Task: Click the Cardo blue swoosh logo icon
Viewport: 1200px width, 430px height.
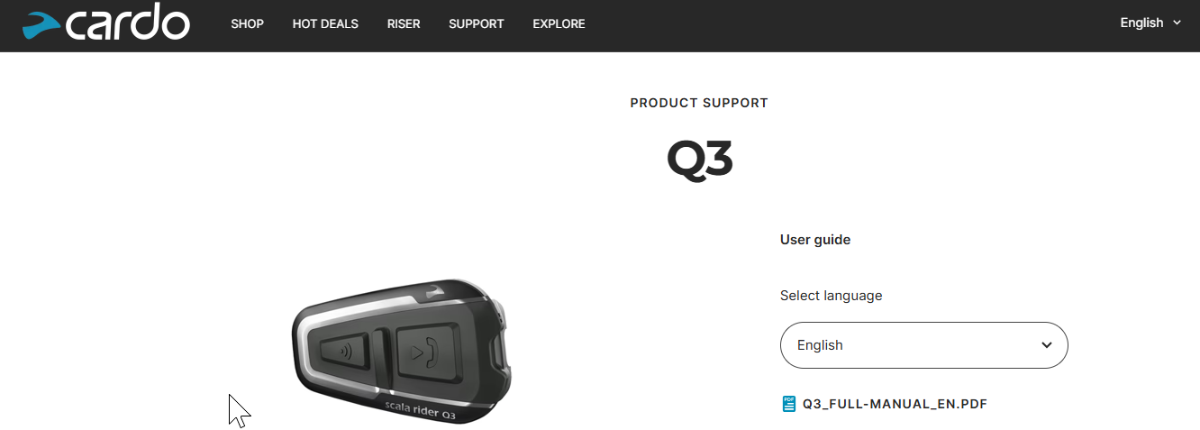Action: 44,25
